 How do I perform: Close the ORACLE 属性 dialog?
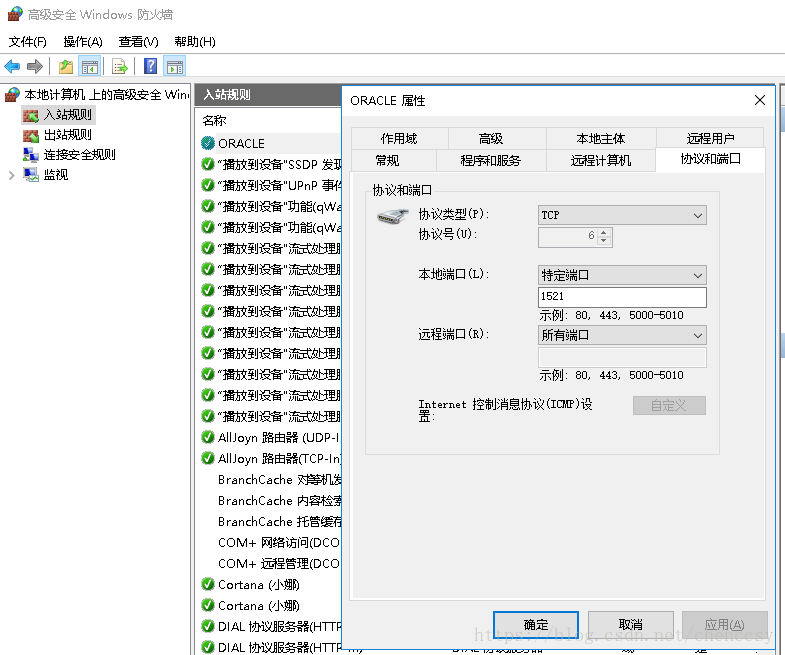(760, 100)
